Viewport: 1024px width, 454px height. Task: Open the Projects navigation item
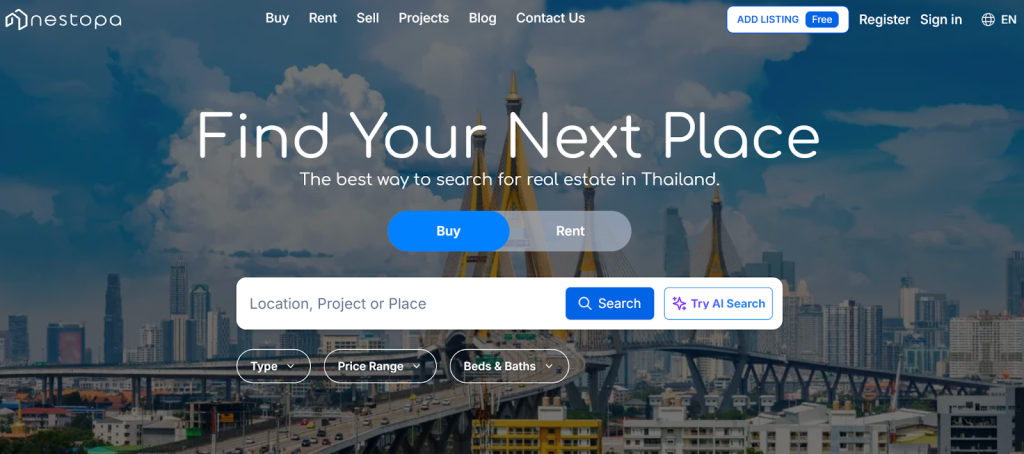424,18
